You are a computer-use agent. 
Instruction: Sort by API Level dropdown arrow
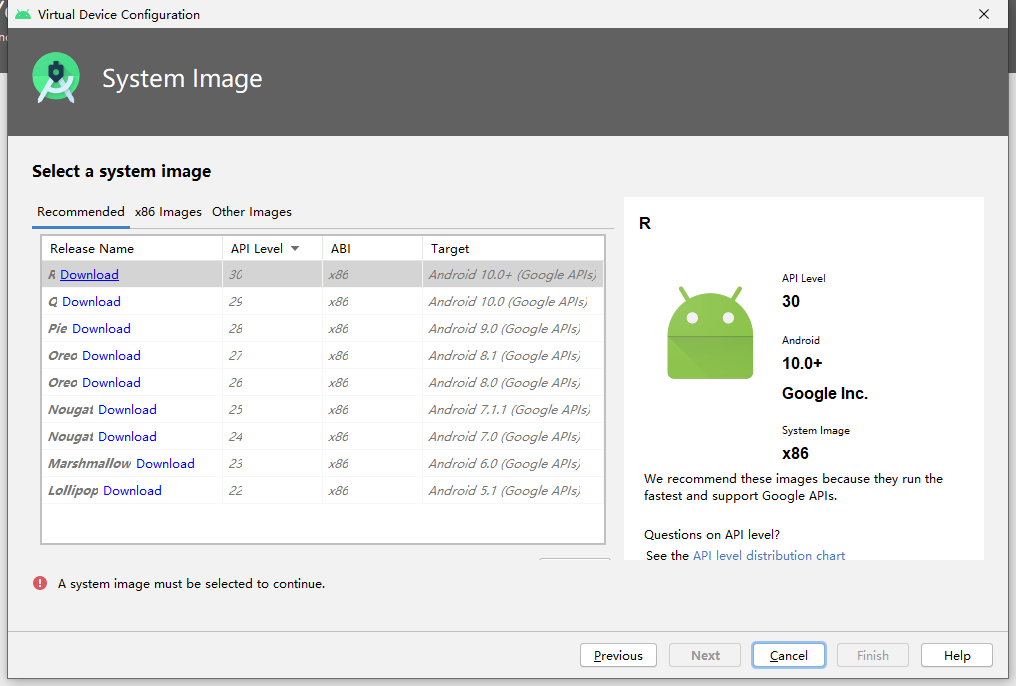click(x=295, y=249)
